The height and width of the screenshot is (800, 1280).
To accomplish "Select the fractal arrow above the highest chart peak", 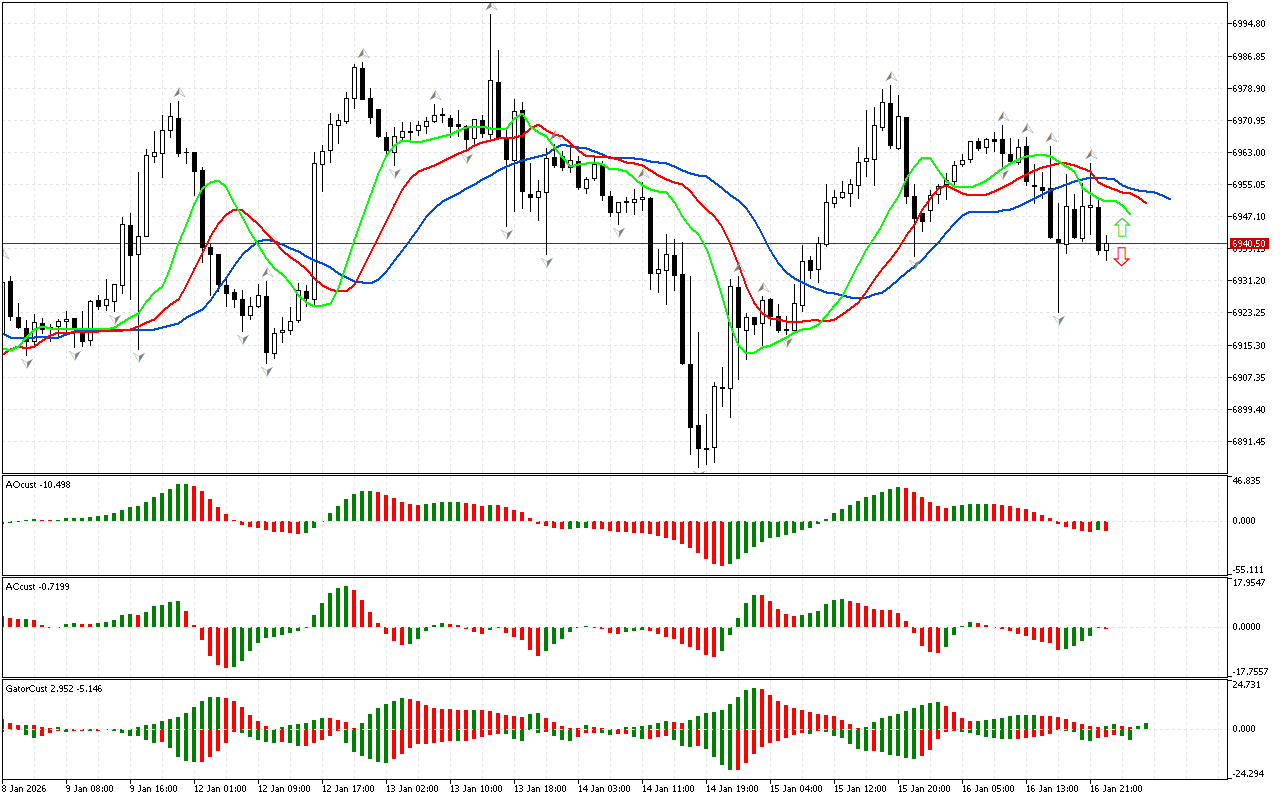I will pyautogui.click(x=491, y=7).
